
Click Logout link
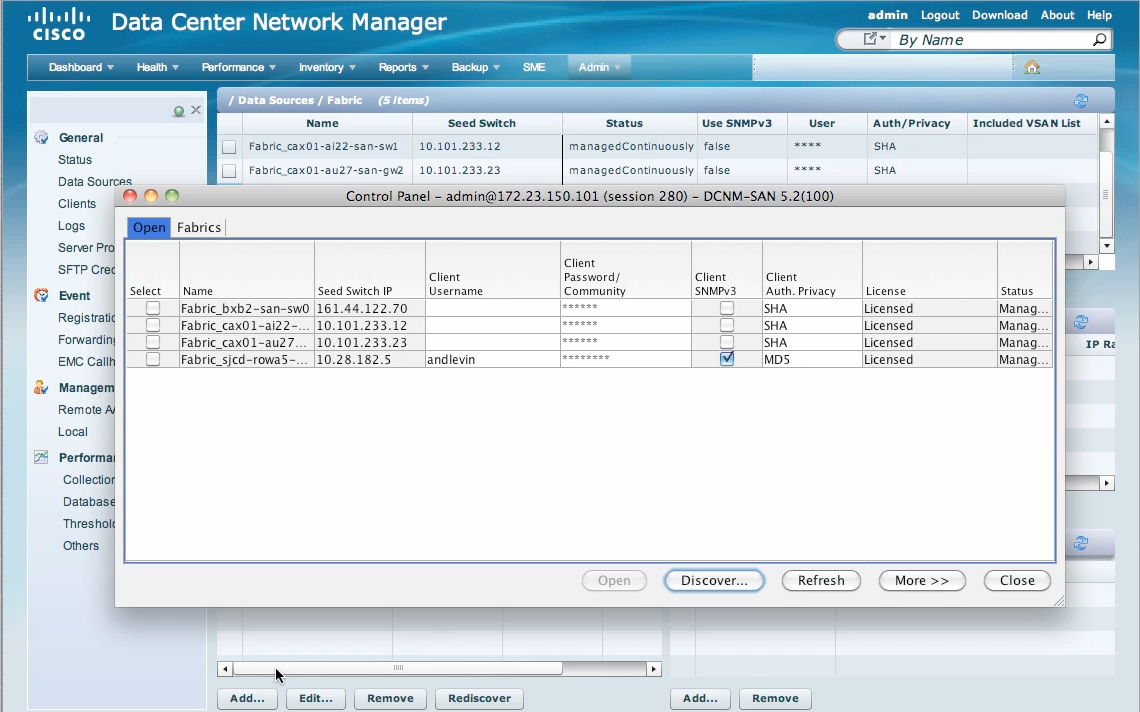(x=940, y=15)
